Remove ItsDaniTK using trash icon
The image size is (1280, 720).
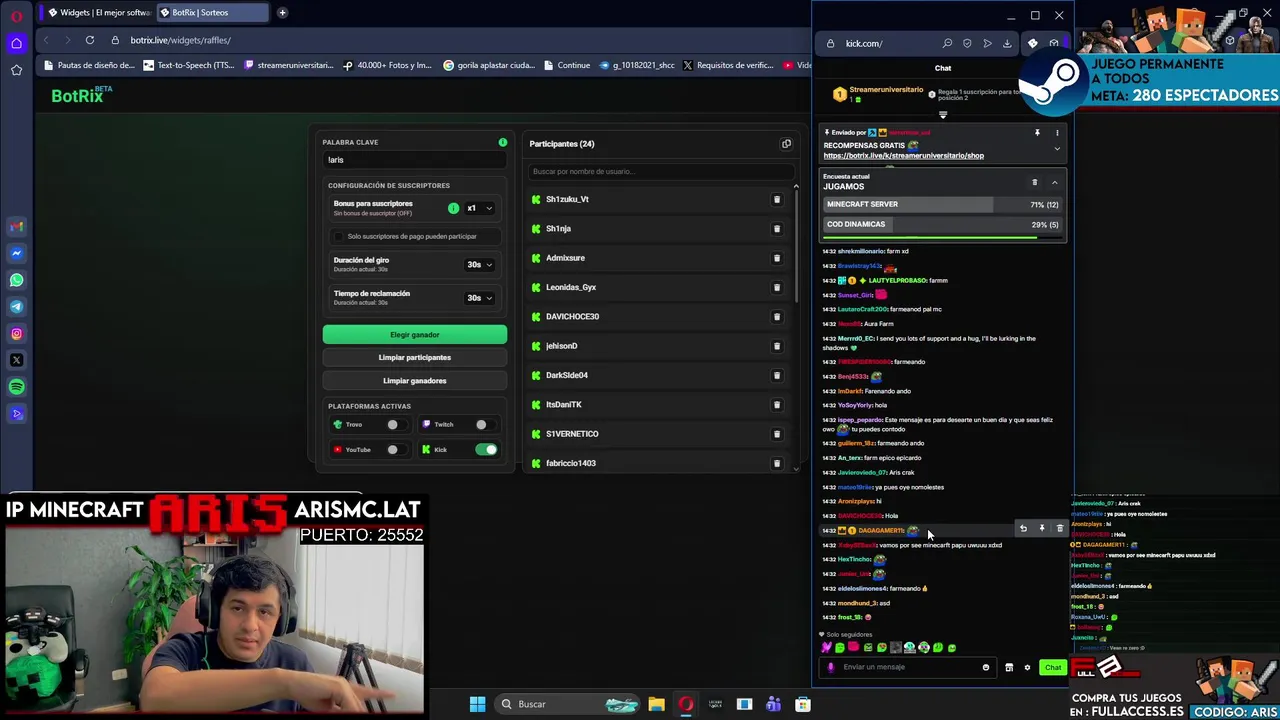tap(776, 405)
